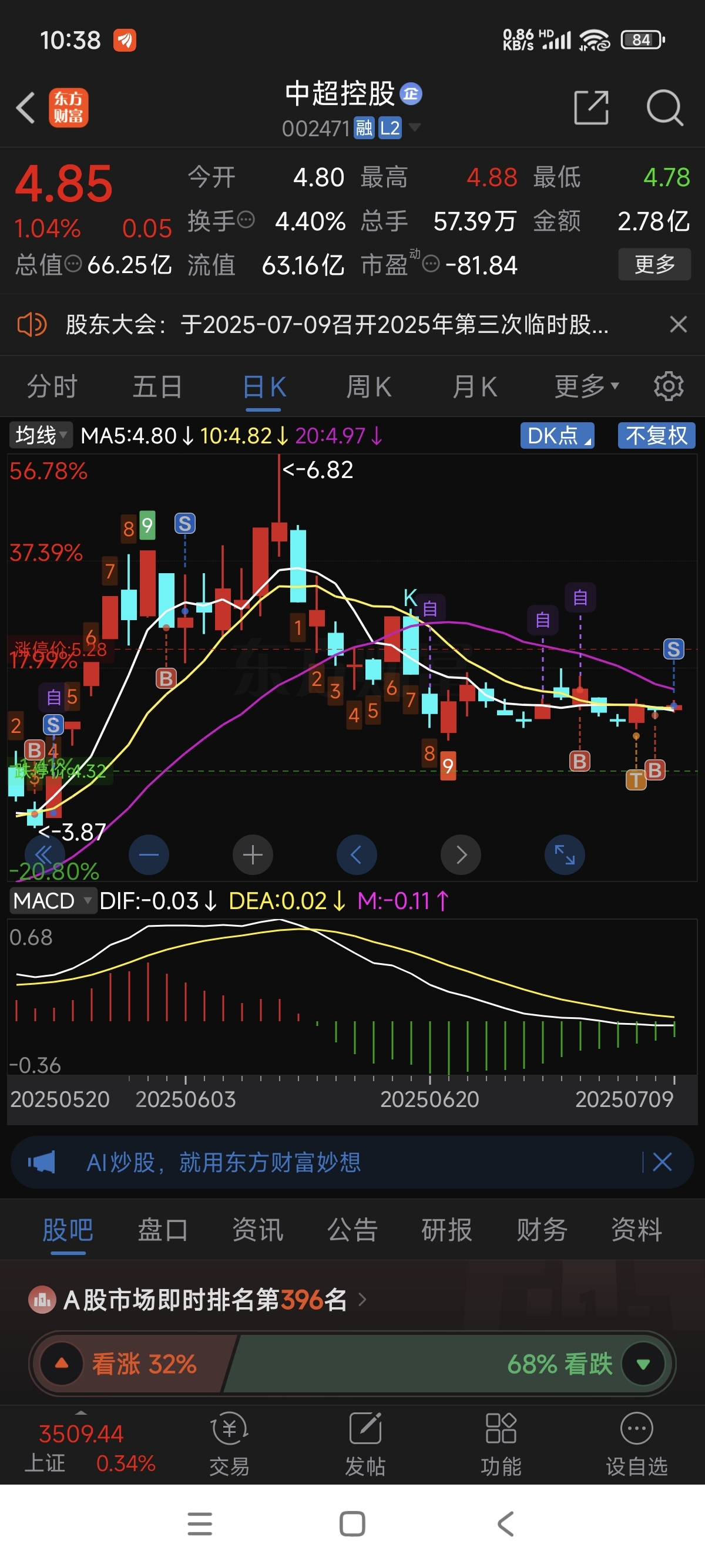705x1568 pixels.
Task: Close the AI炒股 promo banner
Action: (x=662, y=1162)
